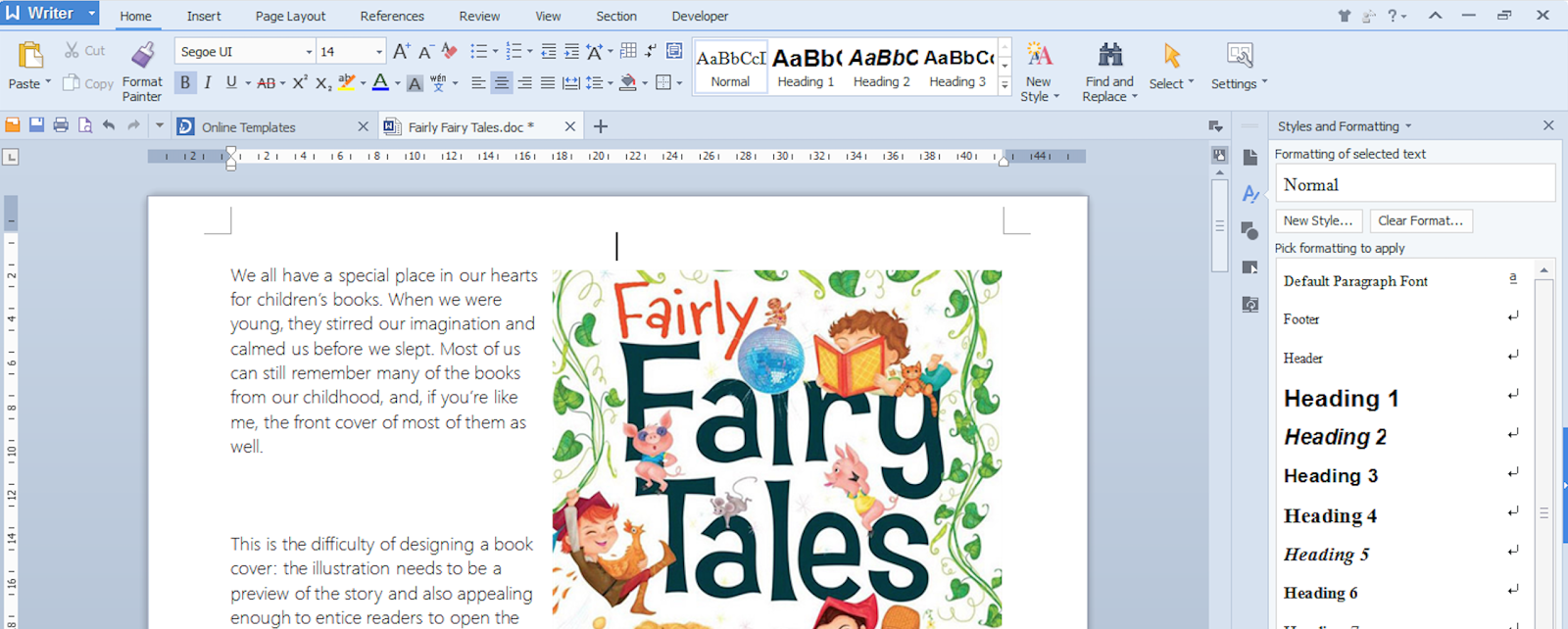Click the increase font size icon
Viewport: 1568px width, 629px height.
[401, 51]
